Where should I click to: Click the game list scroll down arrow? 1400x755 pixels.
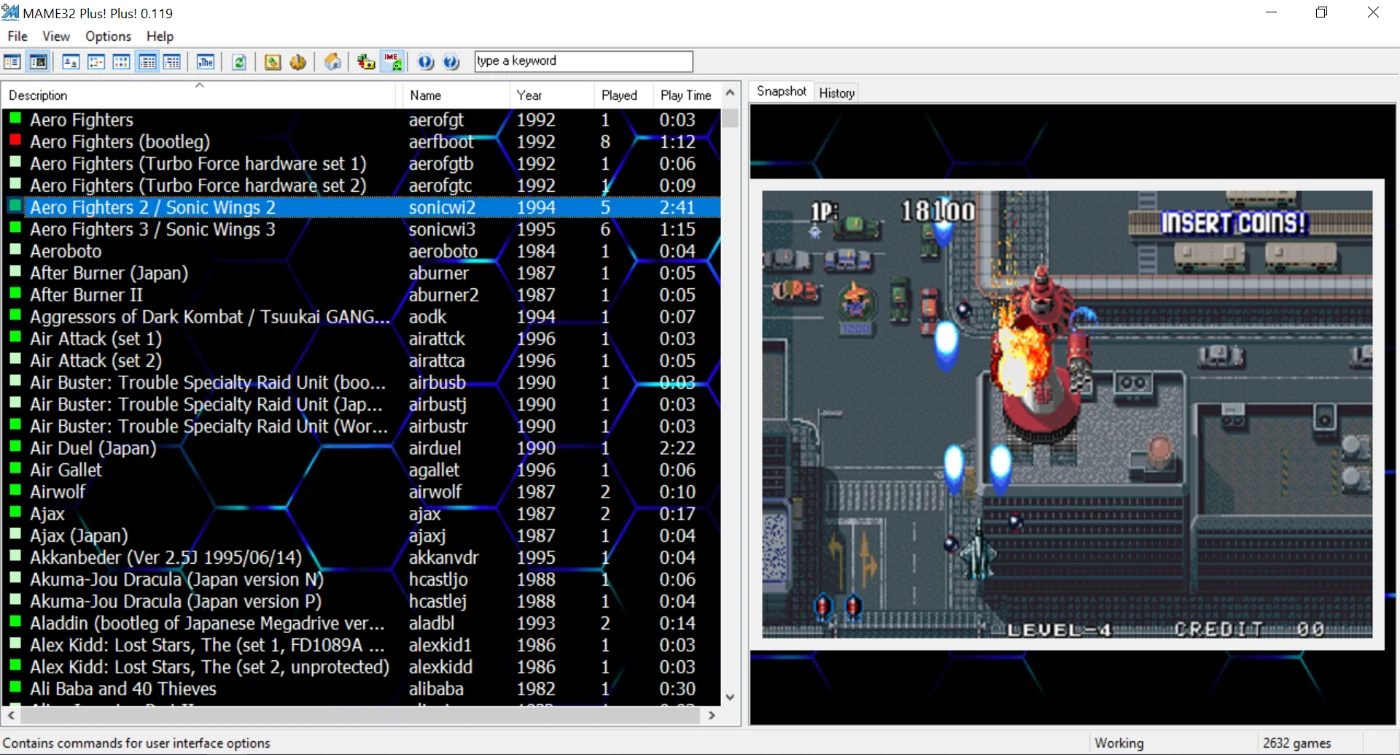tap(730, 697)
